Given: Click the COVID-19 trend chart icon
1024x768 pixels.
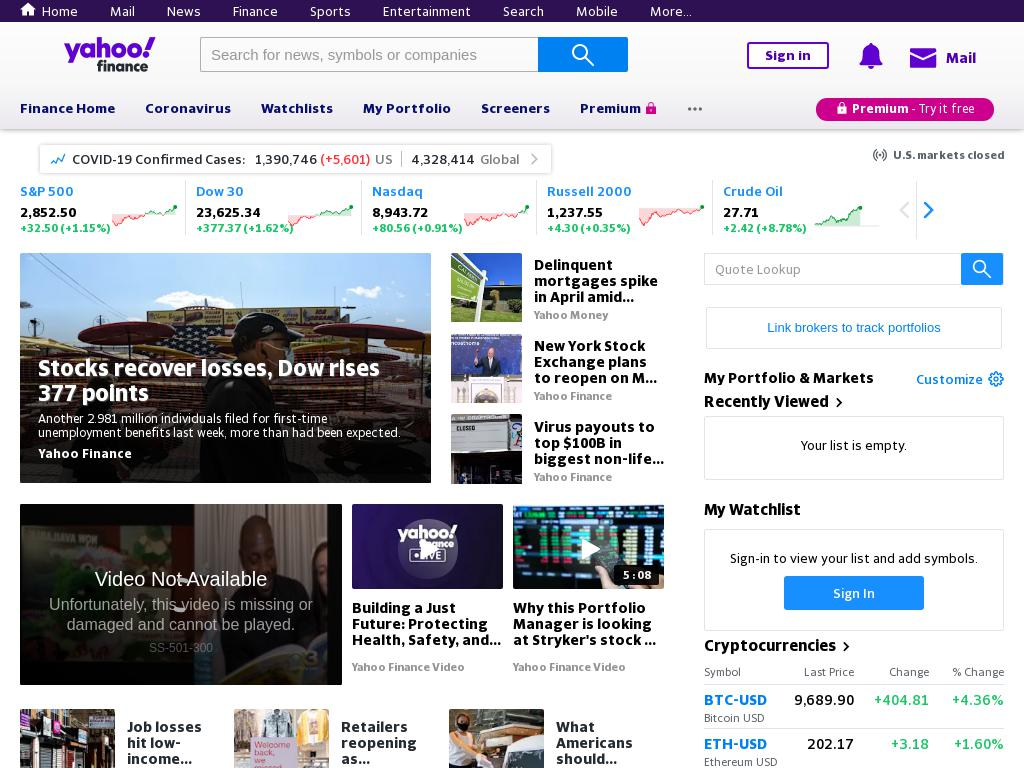Looking at the screenshot, I should click(58, 159).
